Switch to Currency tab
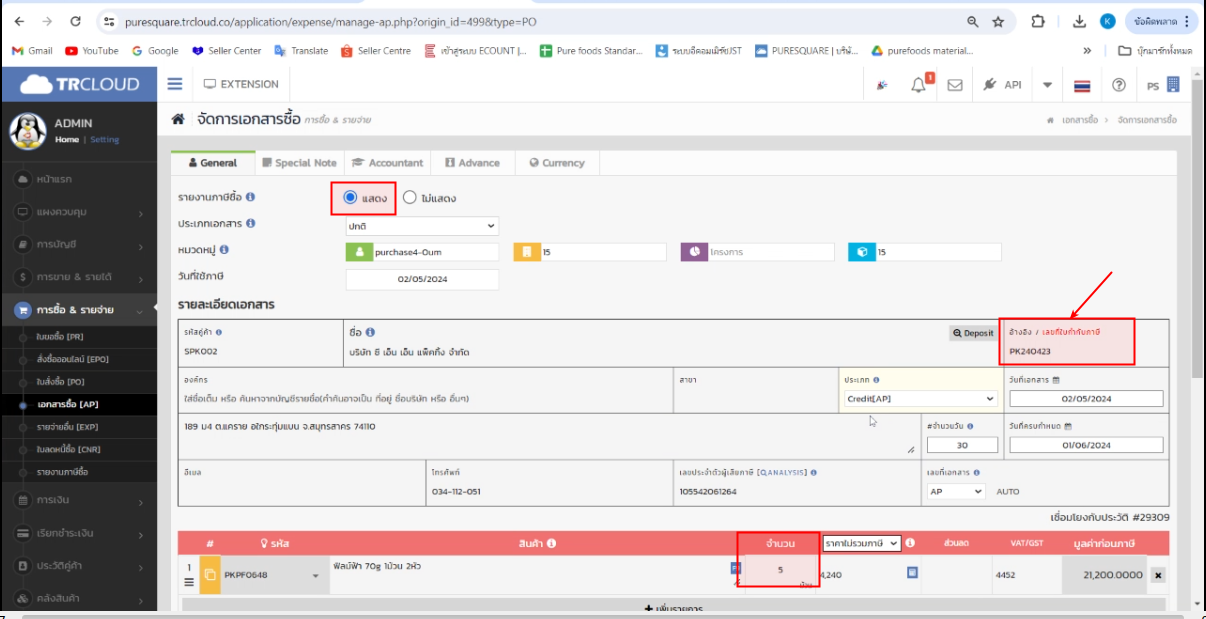Image resolution: width=1206 pixels, height=619 pixels. (557, 162)
